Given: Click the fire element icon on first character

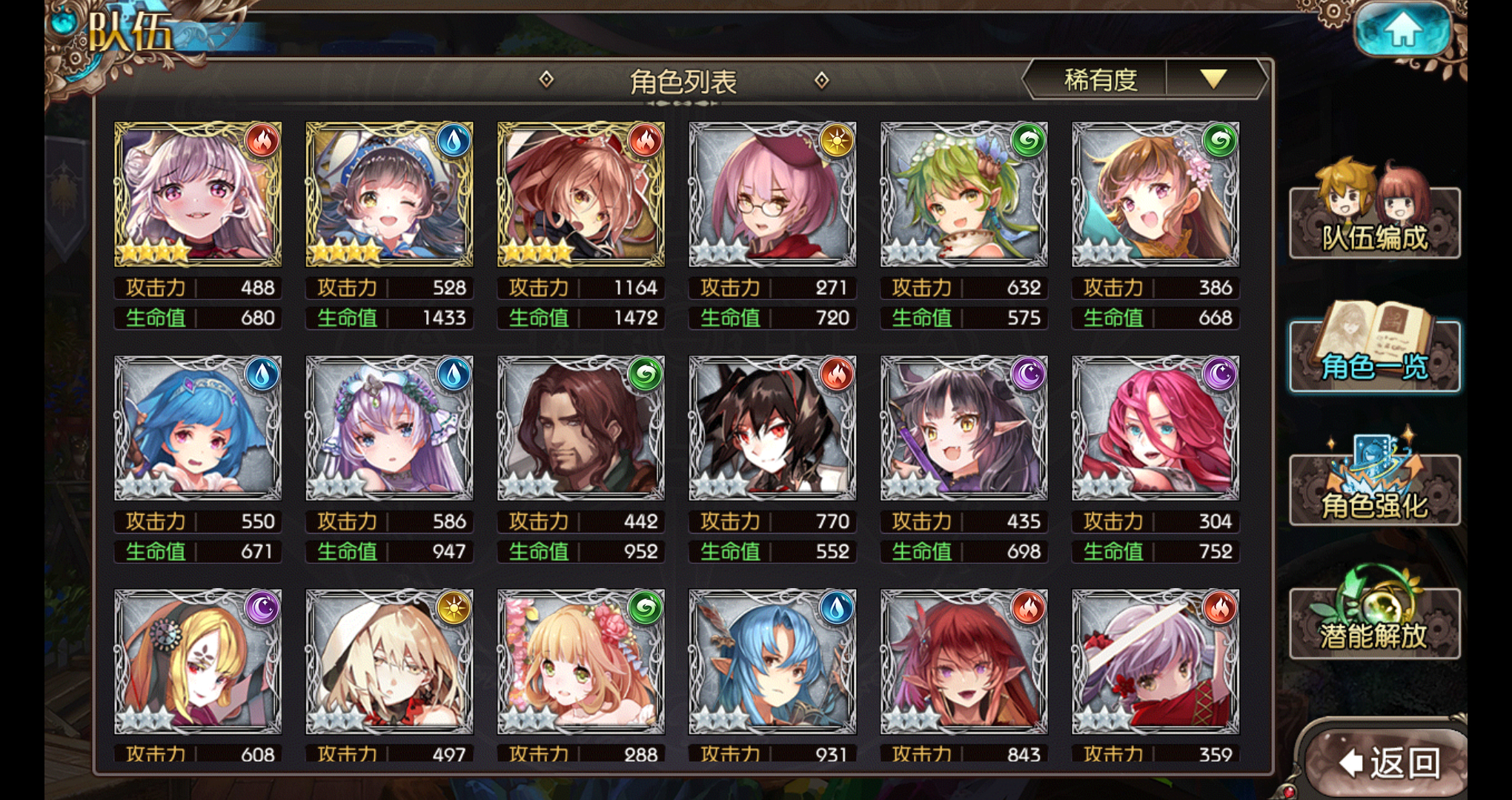Looking at the screenshot, I should [x=262, y=141].
